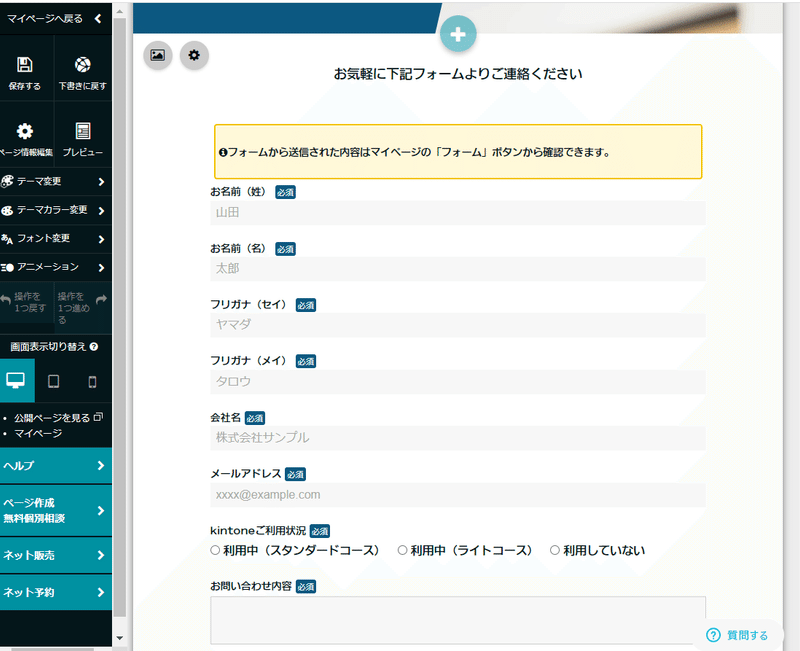Click the palette icon for テーマ変更
Image resolution: width=800 pixels, height=651 pixels.
tap(7, 181)
